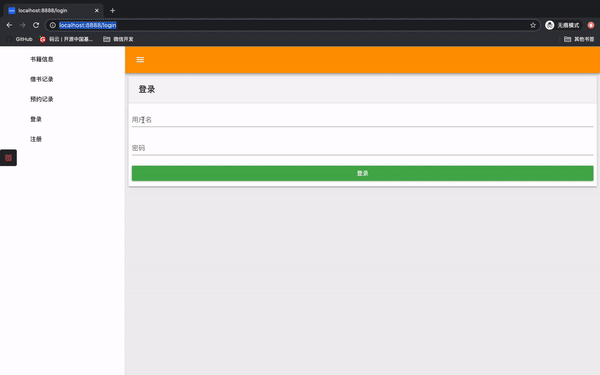
Task: Focus the 用户名 input field
Action: (x=362, y=120)
